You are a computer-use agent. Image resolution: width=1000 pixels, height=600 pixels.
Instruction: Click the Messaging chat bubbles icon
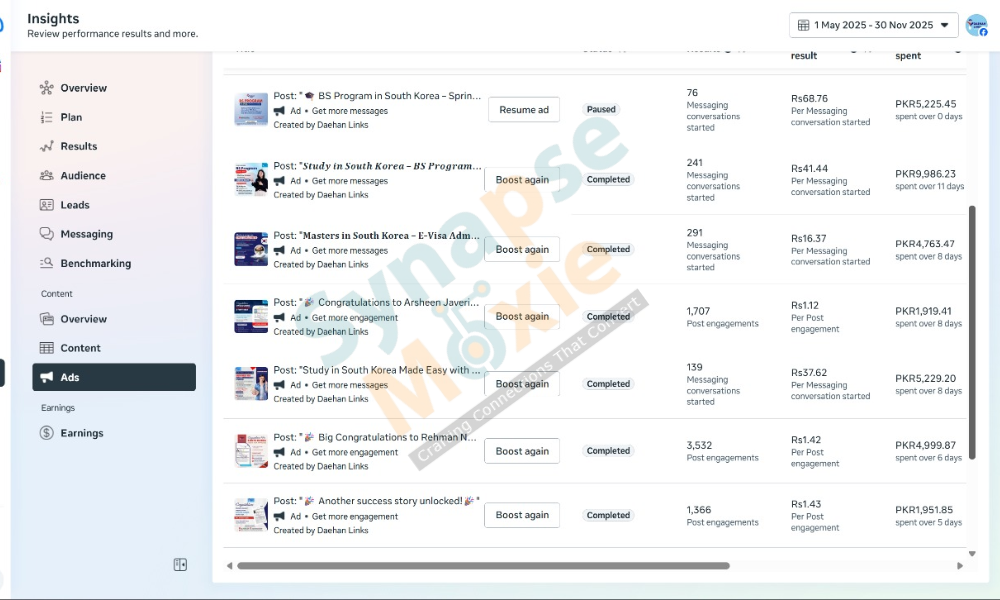tap(46, 234)
